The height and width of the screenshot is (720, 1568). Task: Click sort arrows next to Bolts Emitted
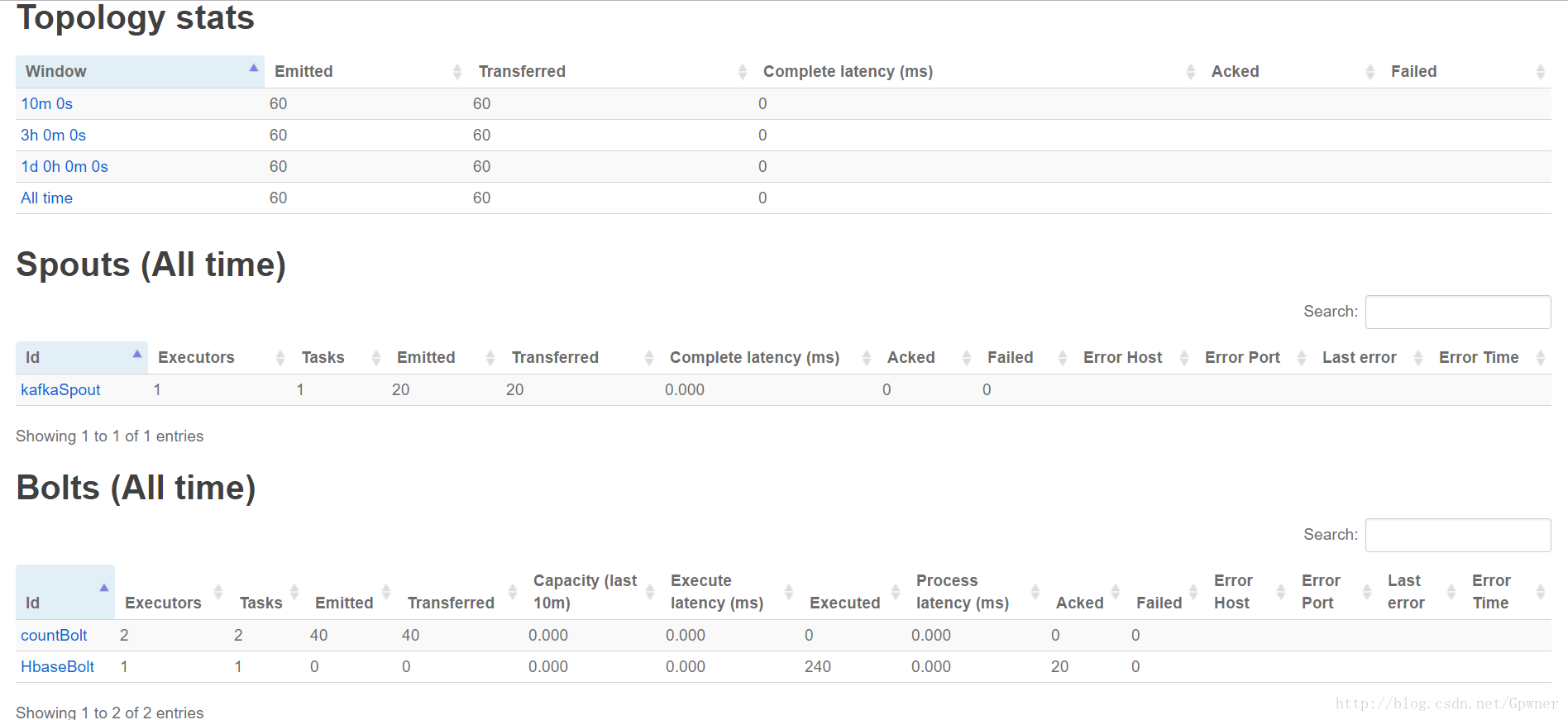(x=386, y=592)
